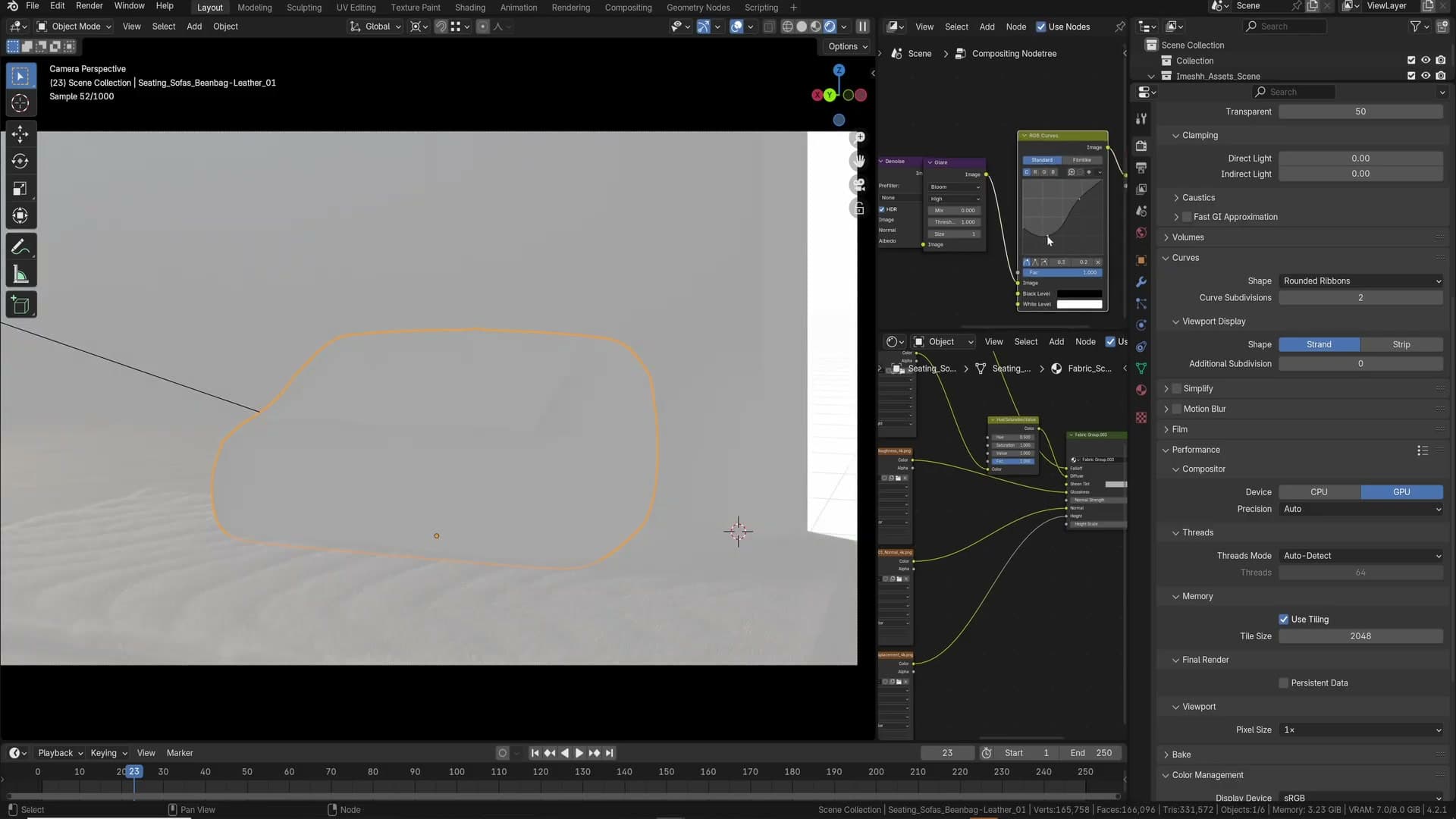Adjust the Transparent bounces slider

click(1360, 112)
